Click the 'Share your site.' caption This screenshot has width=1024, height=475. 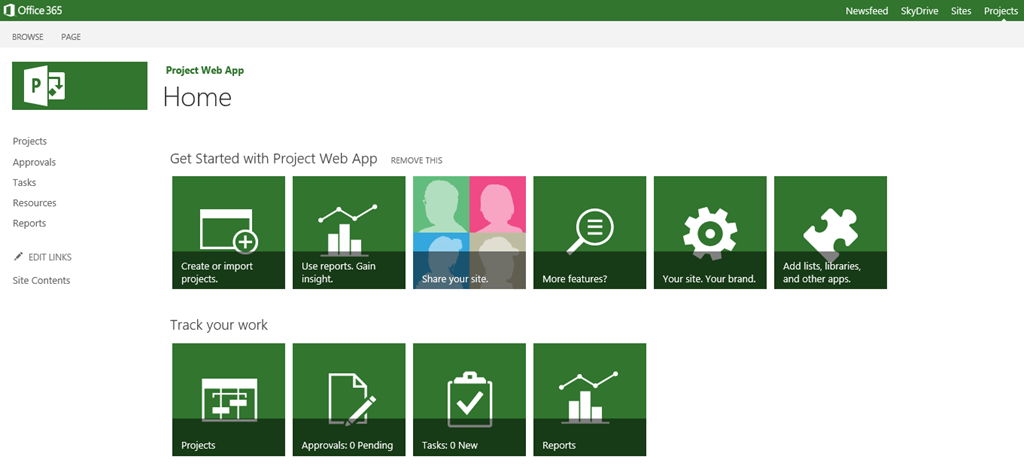[x=455, y=279]
